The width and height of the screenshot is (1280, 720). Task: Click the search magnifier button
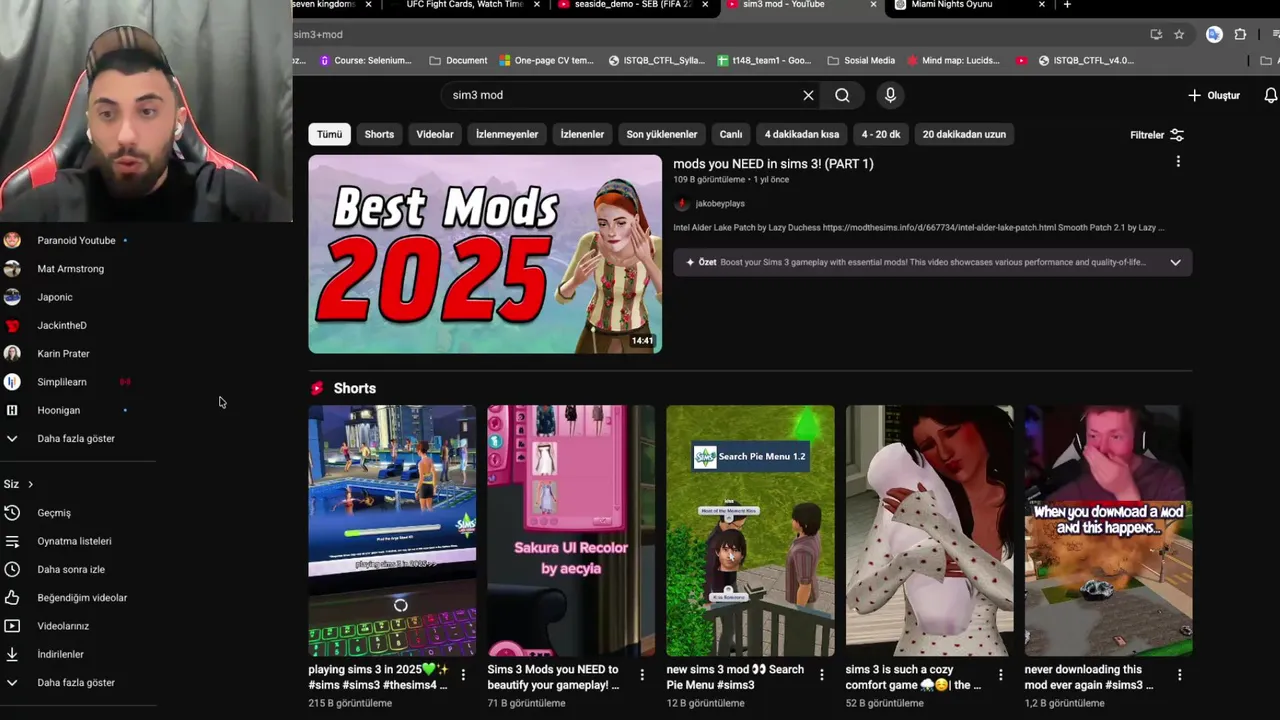(x=842, y=95)
